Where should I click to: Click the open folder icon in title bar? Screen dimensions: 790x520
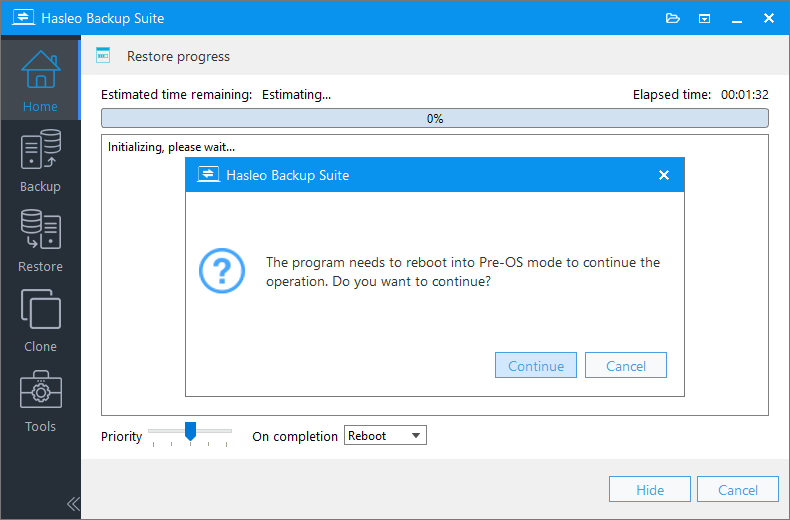click(673, 19)
